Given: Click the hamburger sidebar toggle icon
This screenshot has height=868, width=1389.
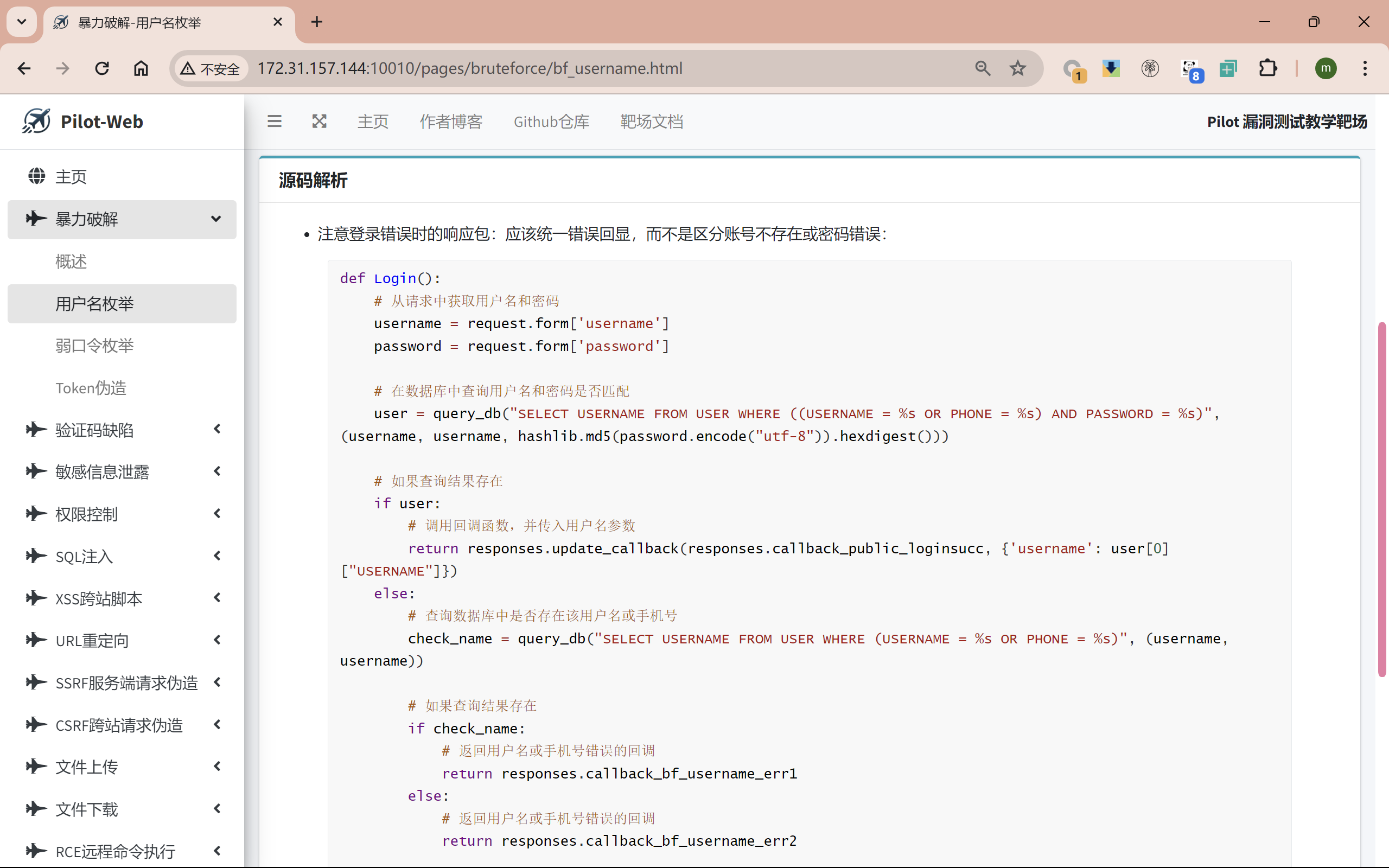Looking at the screenshot, I should click(x=275, y=122).
